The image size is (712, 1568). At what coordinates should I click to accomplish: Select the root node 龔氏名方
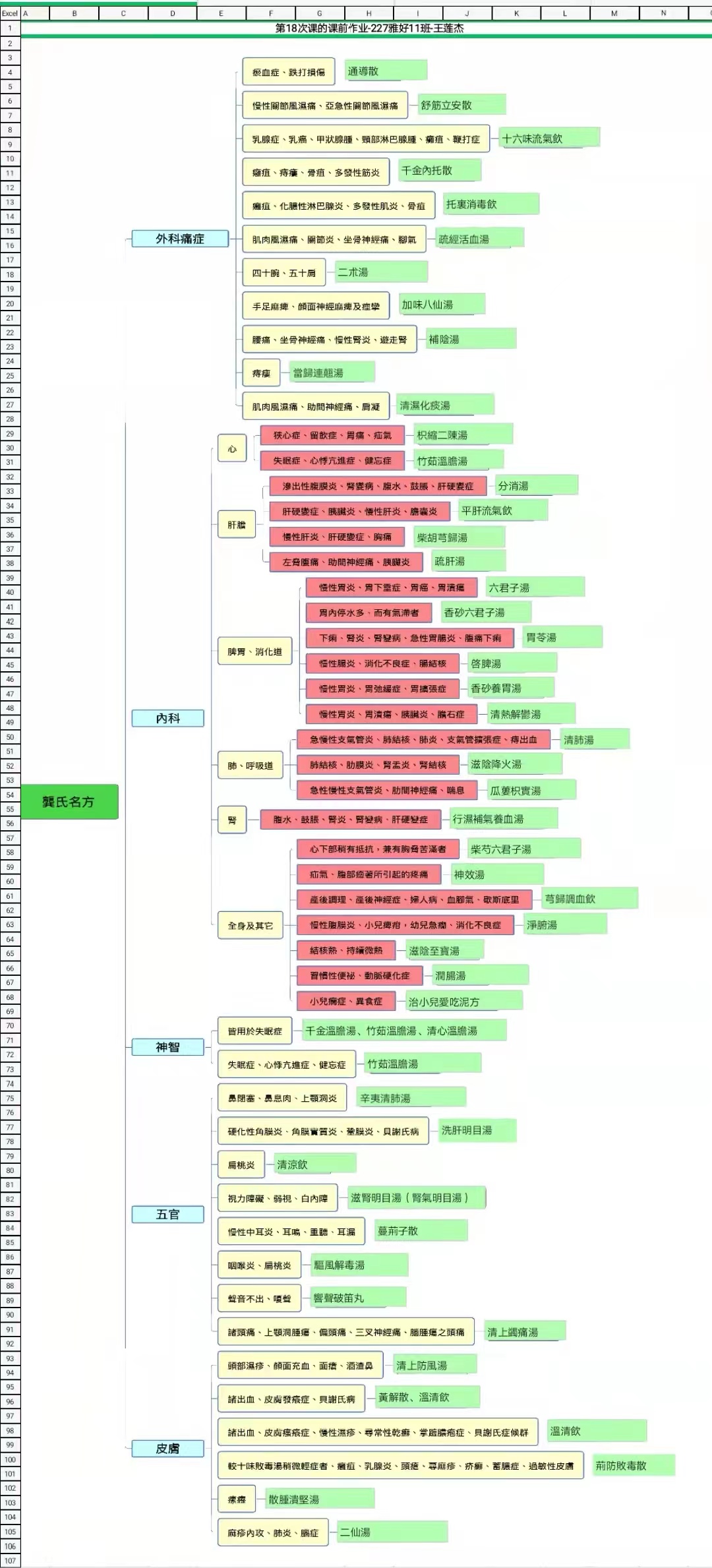(69, 802)
